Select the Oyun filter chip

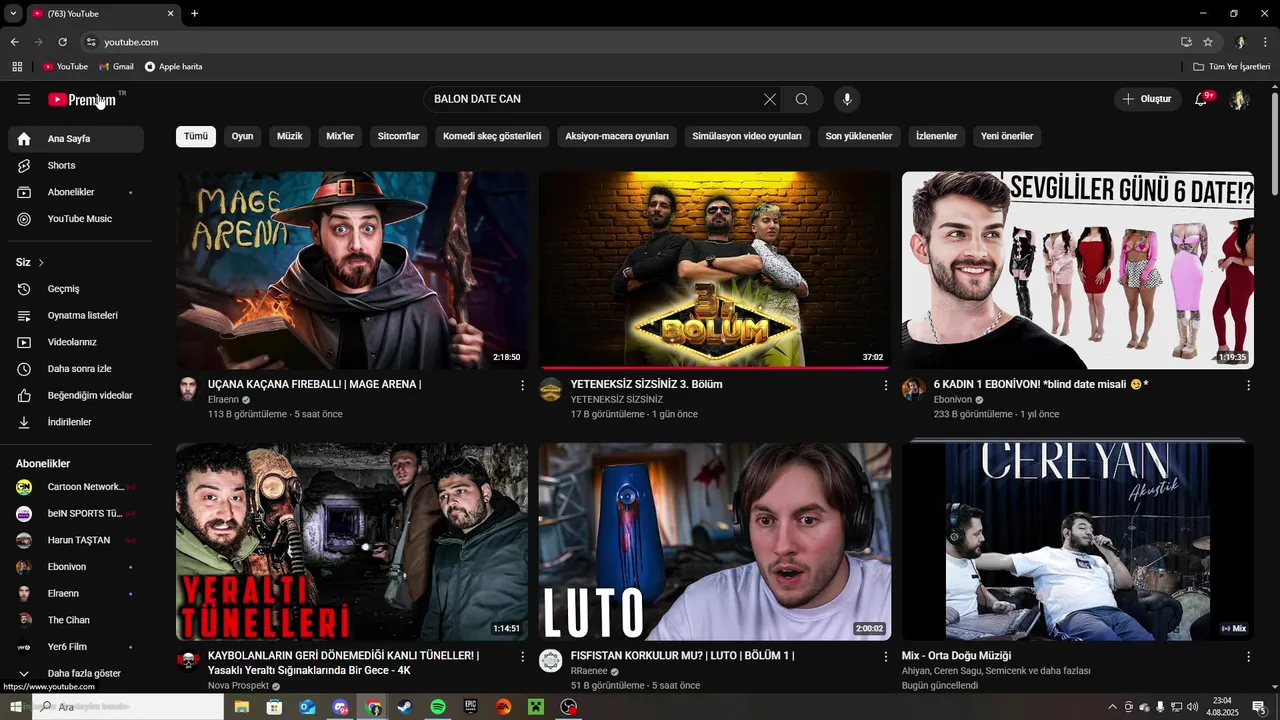(243, 136)
